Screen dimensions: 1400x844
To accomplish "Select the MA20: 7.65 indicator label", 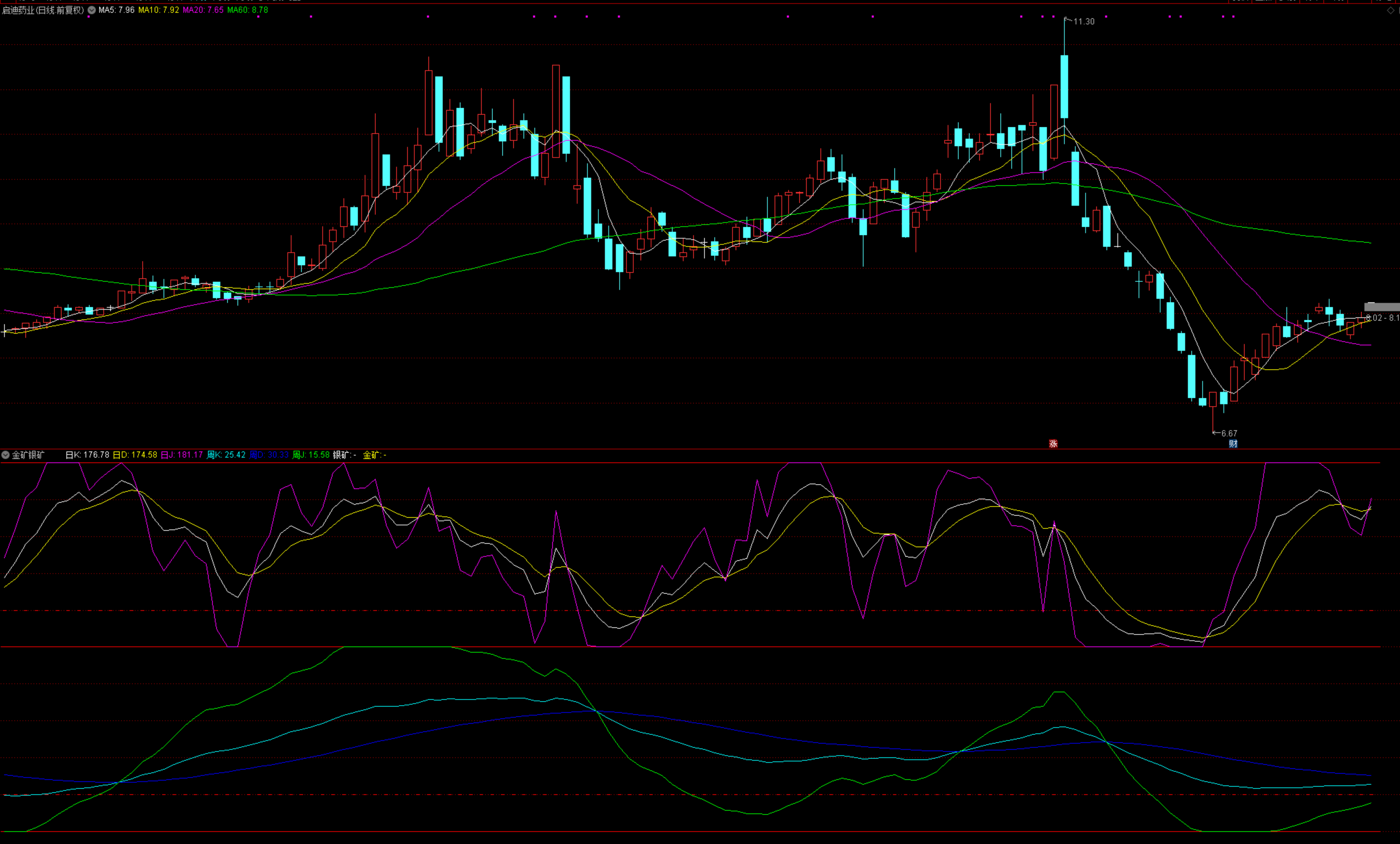I will coord(203,10).
